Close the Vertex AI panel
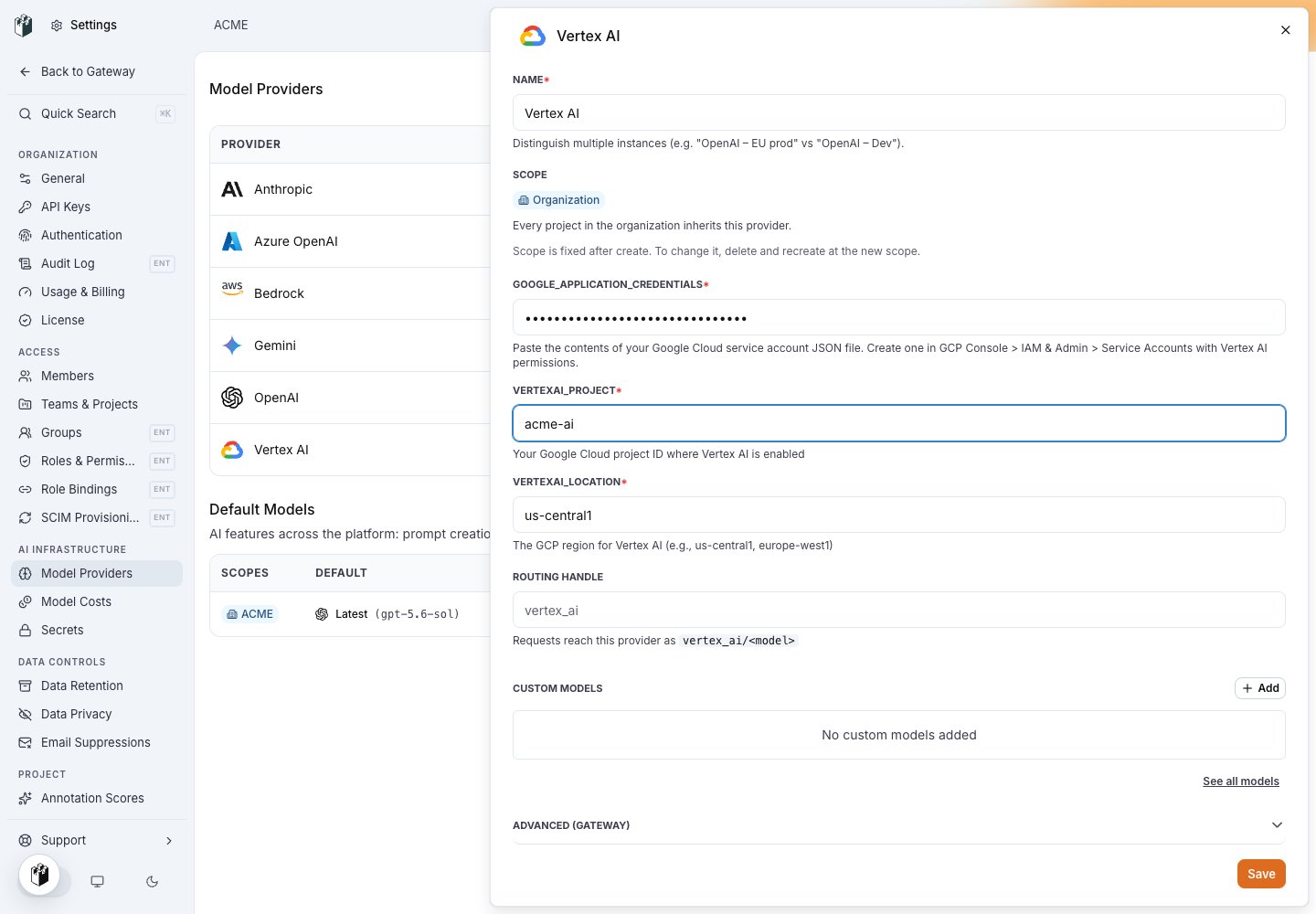 pyautogui.click(x=1285, y=30)
